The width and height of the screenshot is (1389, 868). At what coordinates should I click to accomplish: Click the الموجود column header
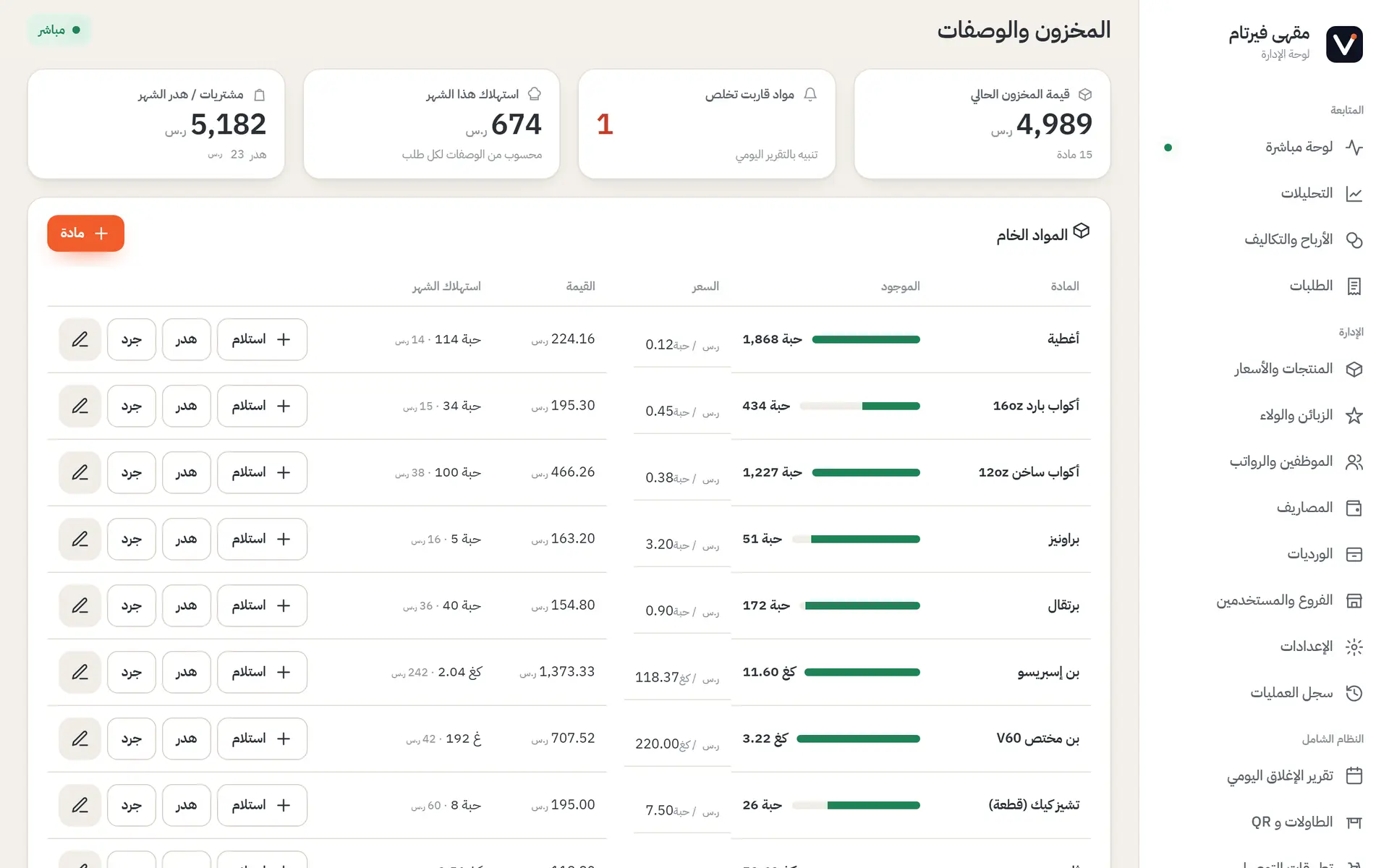click(901, 286)
